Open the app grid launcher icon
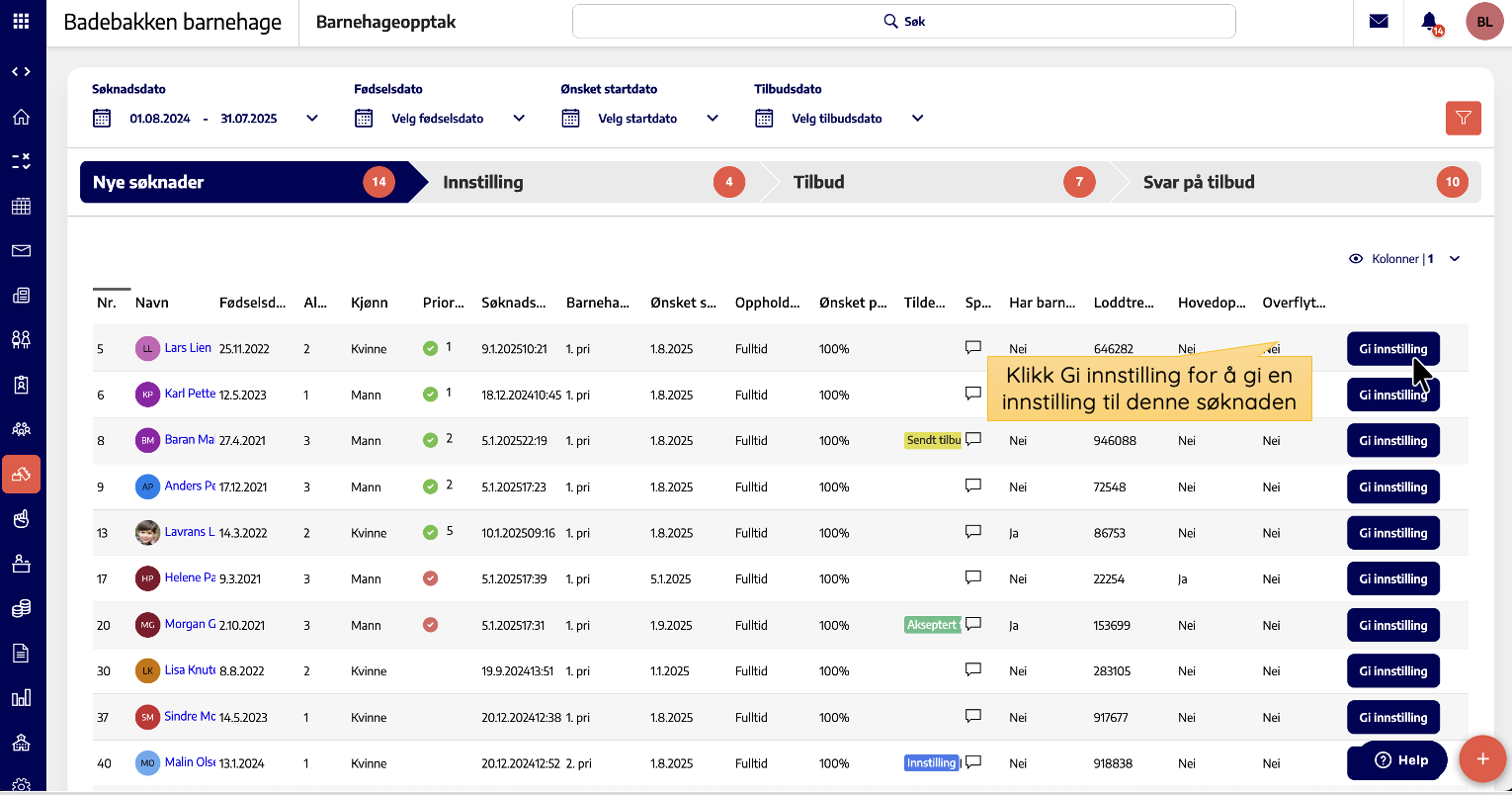 pyautogui.click(x=21, y=21)
